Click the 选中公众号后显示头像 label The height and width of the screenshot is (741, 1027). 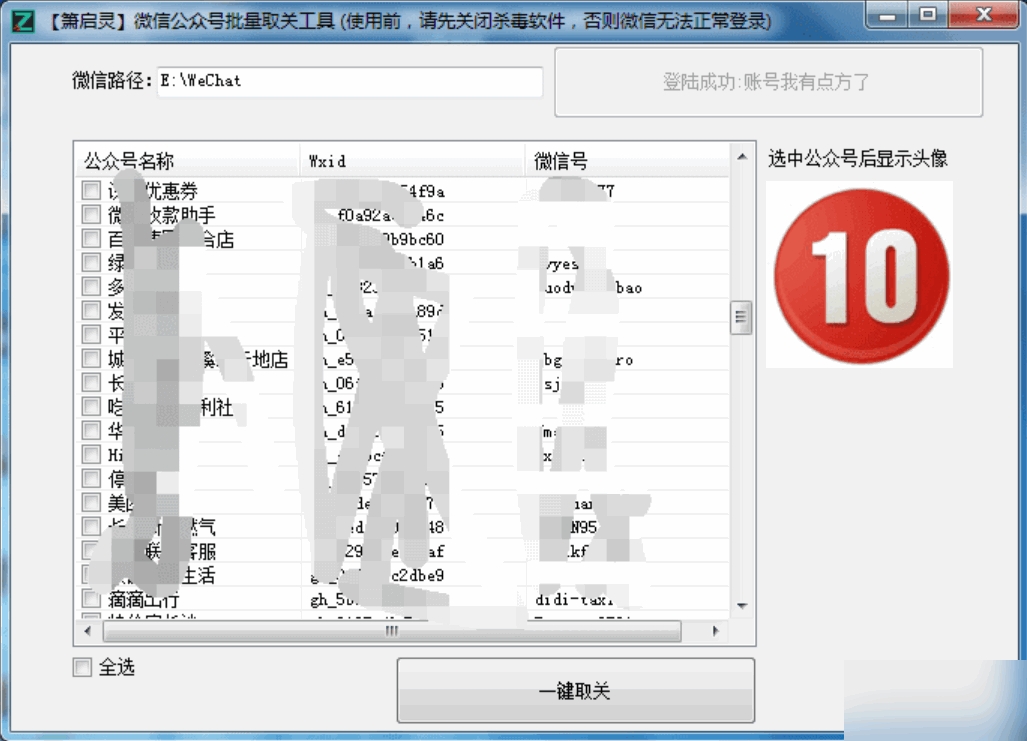[857, 159]
